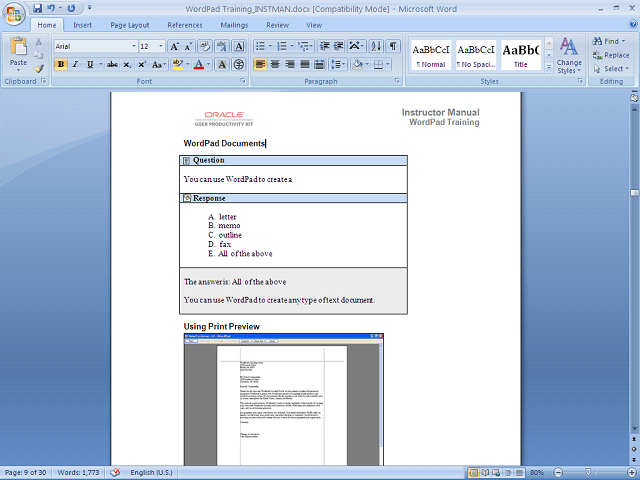Screen dimensions: 640x480
Task: Switch to Mailings tab
Action: 234,25
